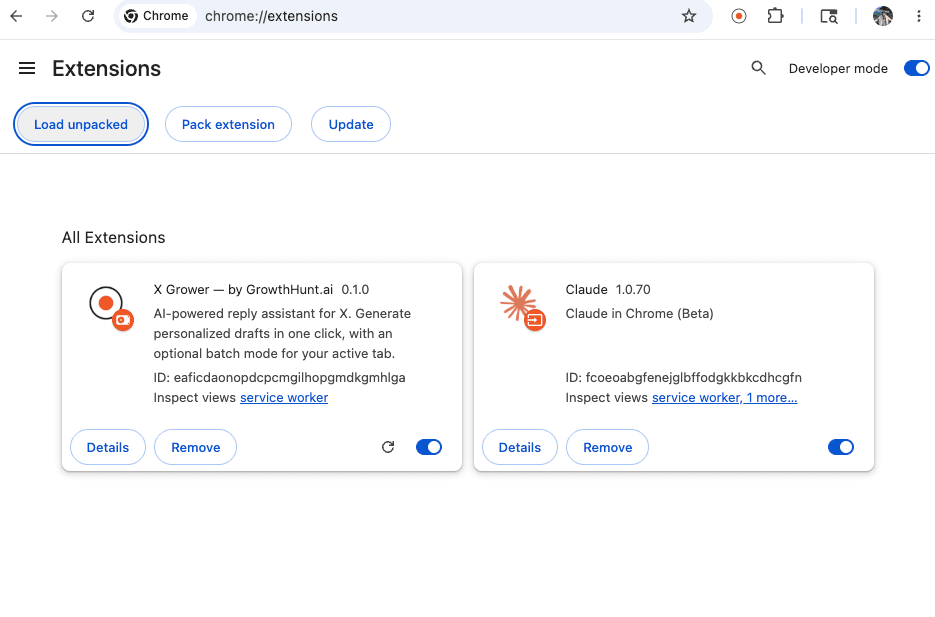
Task: Search extensions with the magnifier icon
Action: [758, 68]
